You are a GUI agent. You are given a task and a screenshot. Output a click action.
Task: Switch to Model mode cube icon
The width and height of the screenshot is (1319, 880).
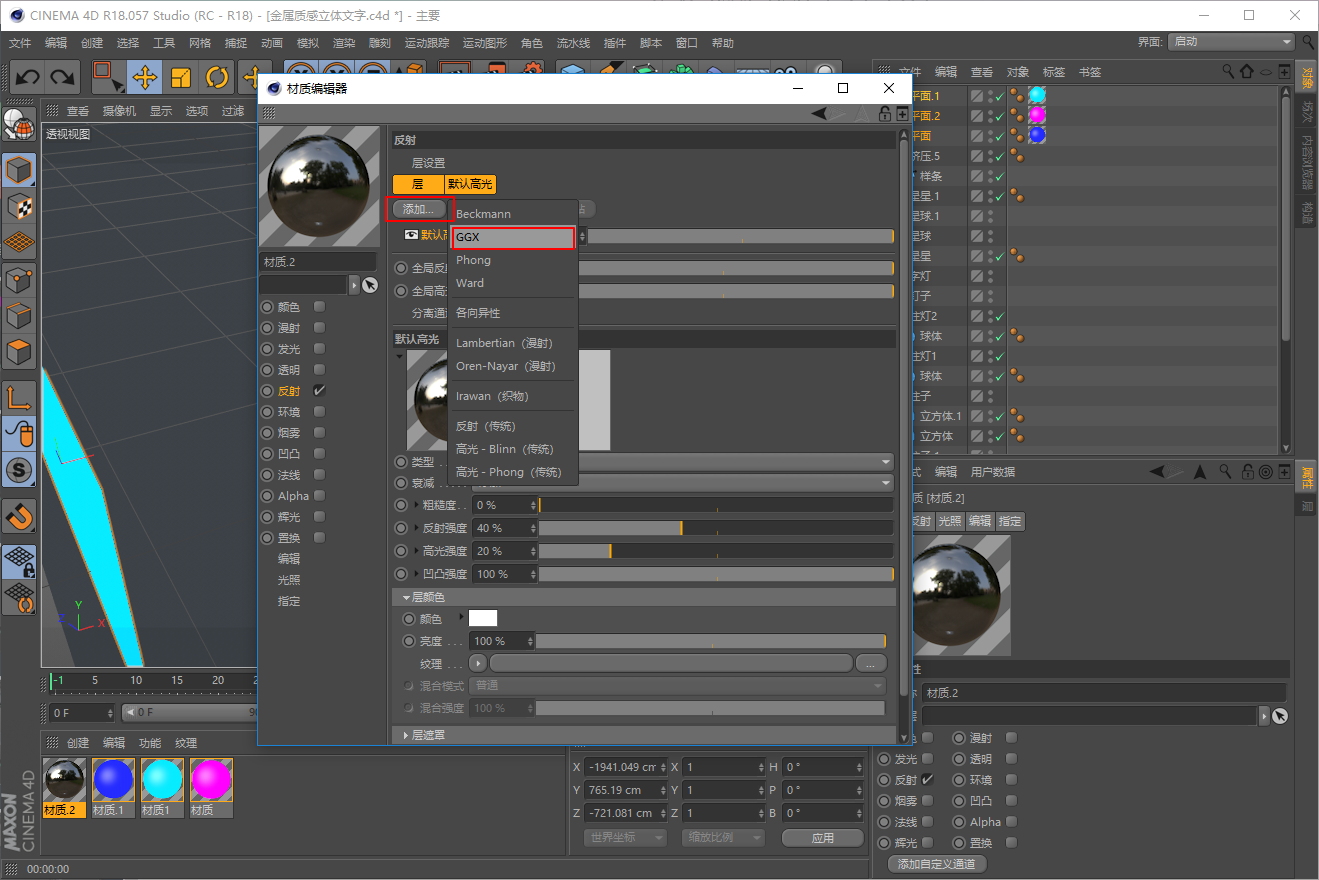pos(20,170)
